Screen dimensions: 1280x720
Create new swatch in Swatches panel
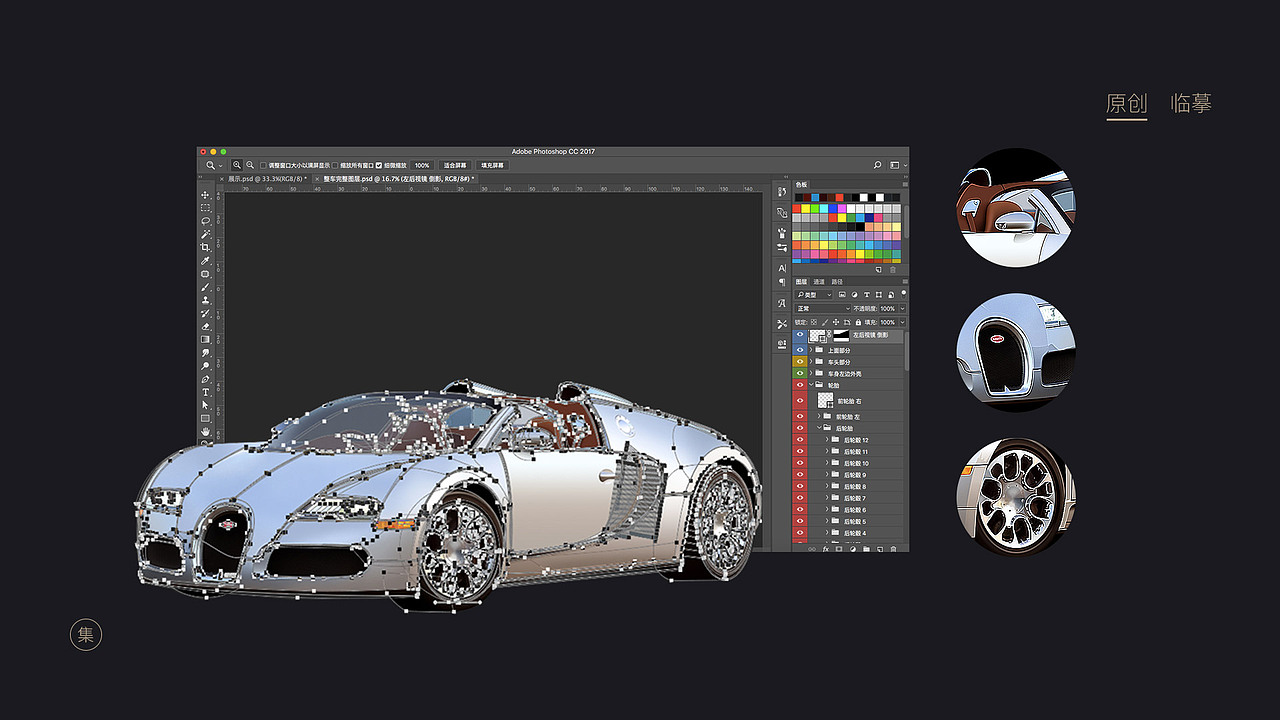[x=879, y=270]
